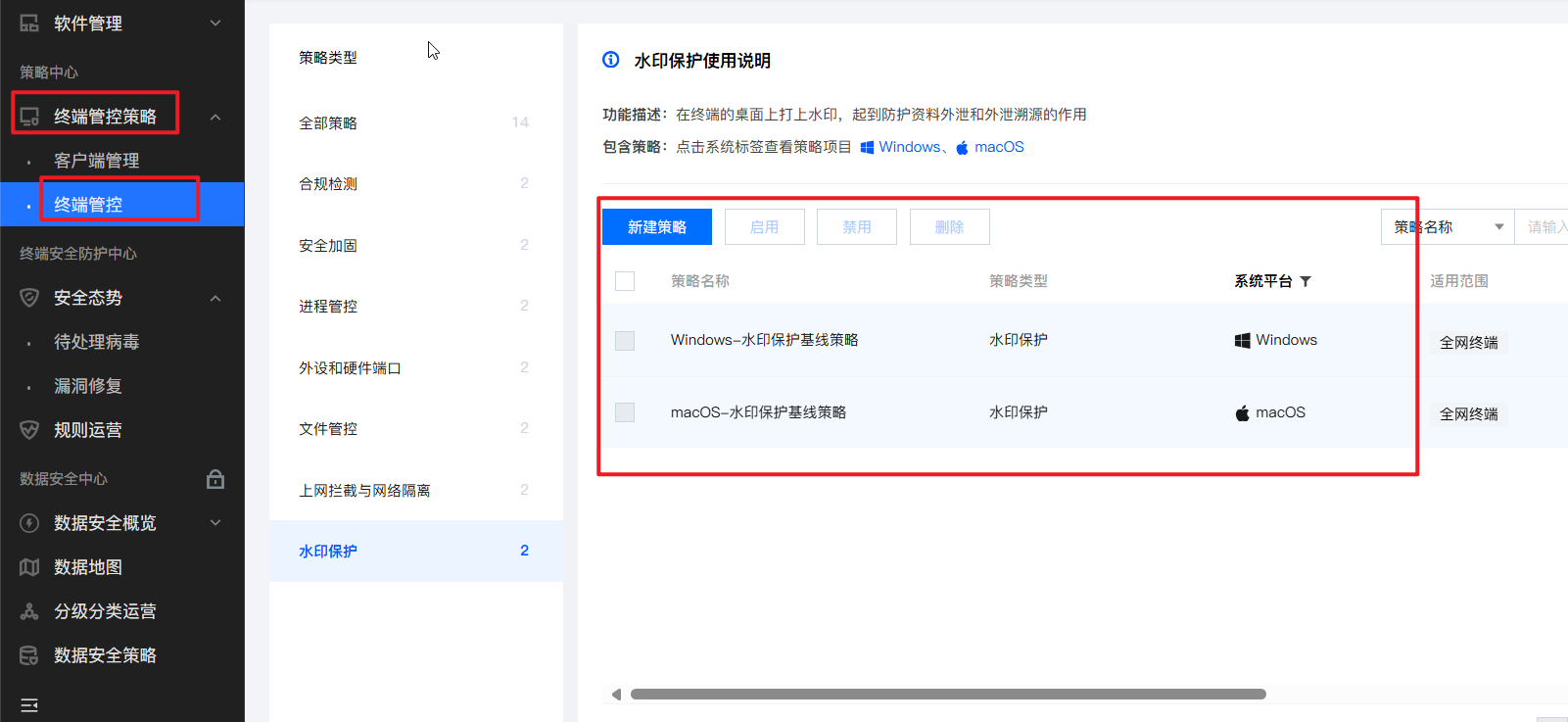
Task: Check the macOS-水印保护基线策略 row checkbox
Action: pos(625,412)
